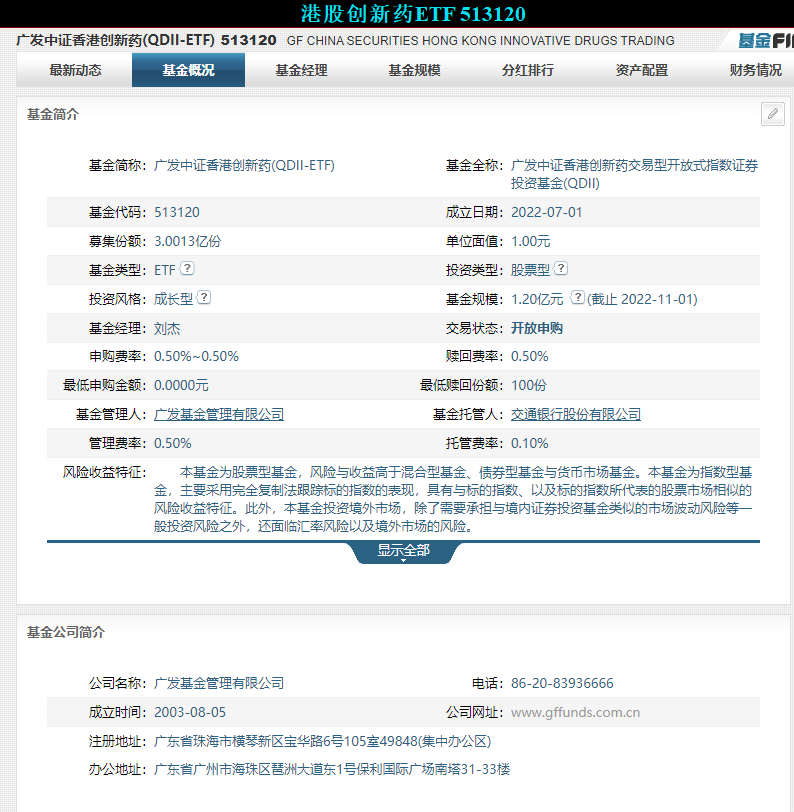Viewport: 794px width, 812px height.
Task: Open the 资产配置 tab
Action: 642,70
